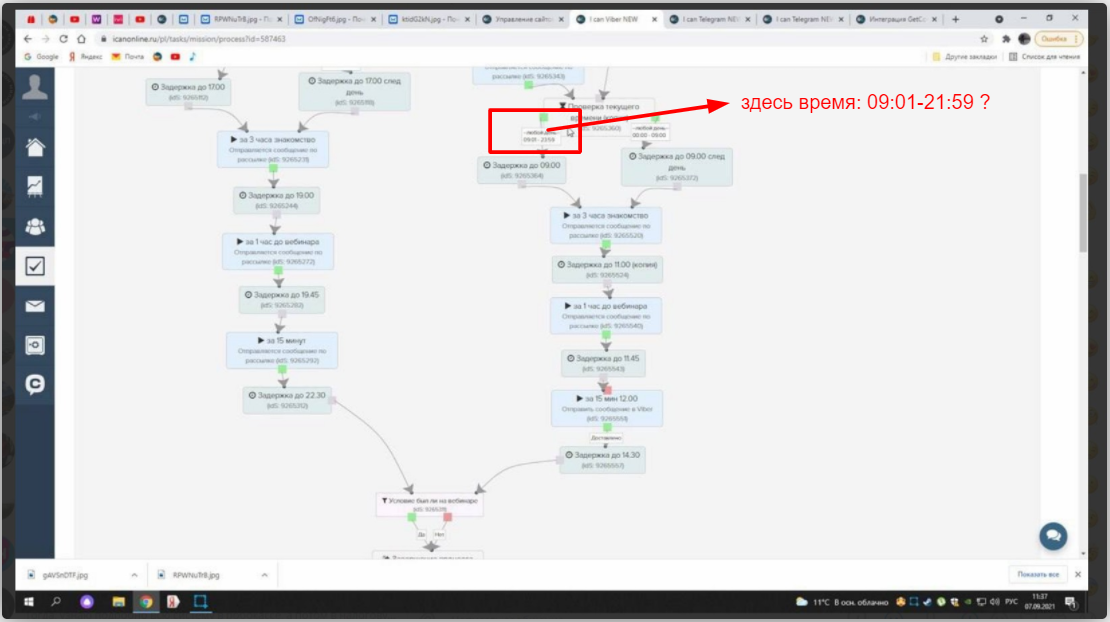Select left 'за 1 час до вебинара' node (9265272)
1110x622 pixels.
(x=278, y=251)
